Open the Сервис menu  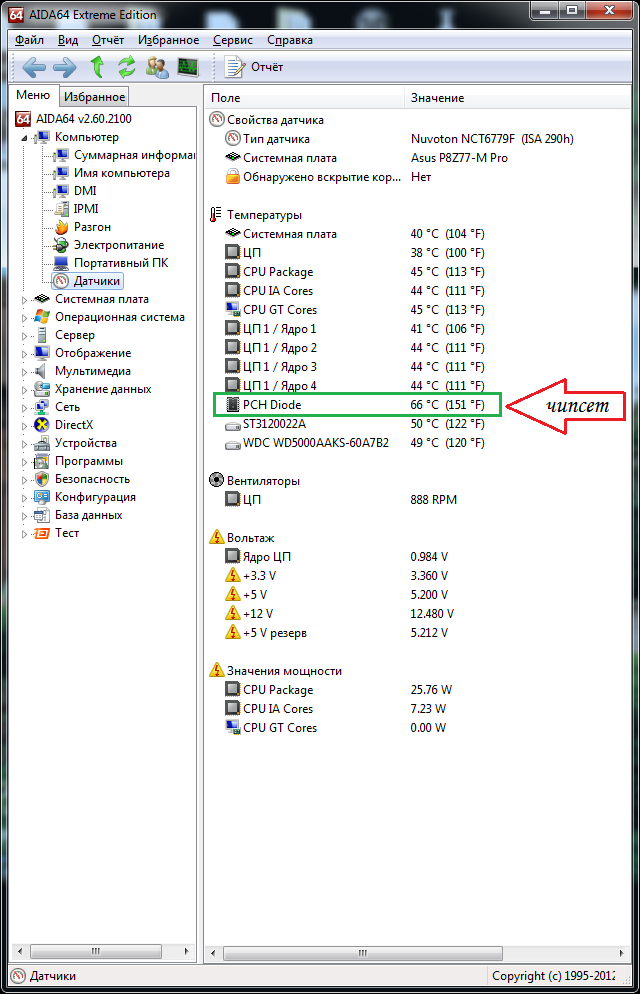pos(232,40)
